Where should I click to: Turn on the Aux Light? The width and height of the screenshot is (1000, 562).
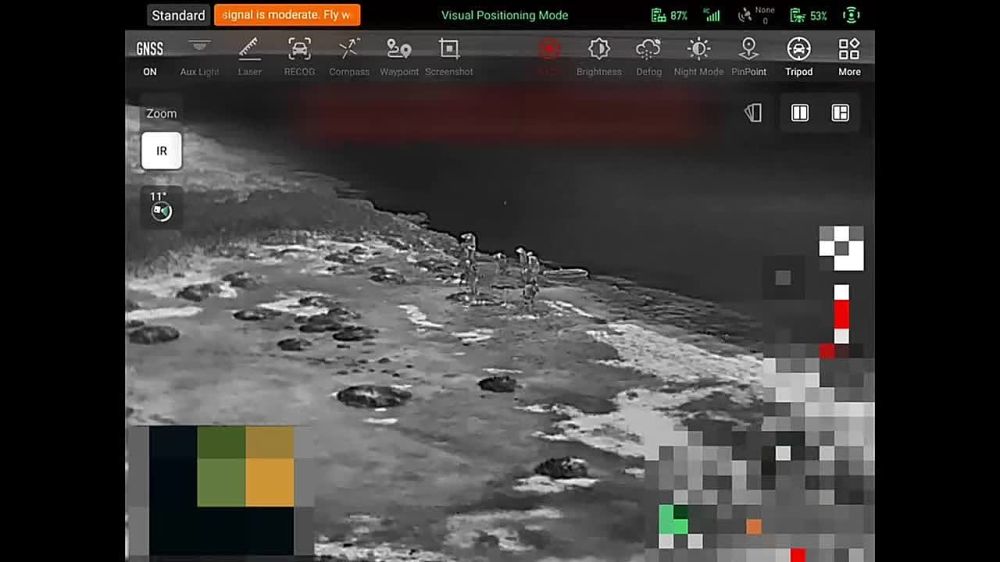(200, 57)
